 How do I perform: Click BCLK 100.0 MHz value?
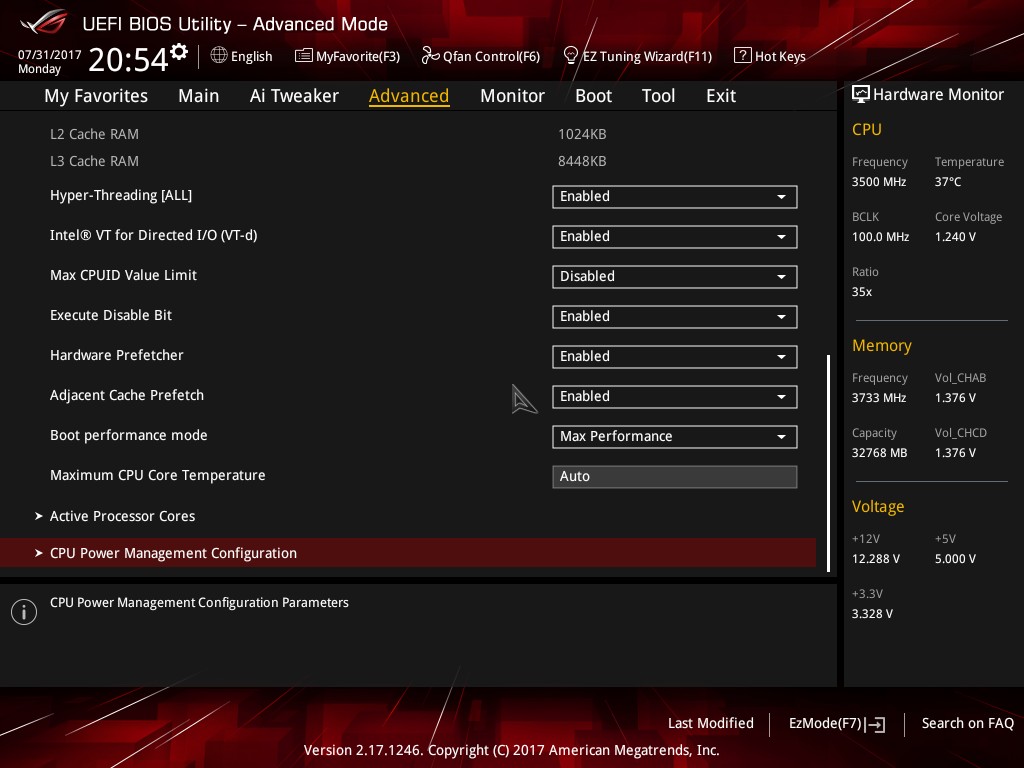click(880, 236)
